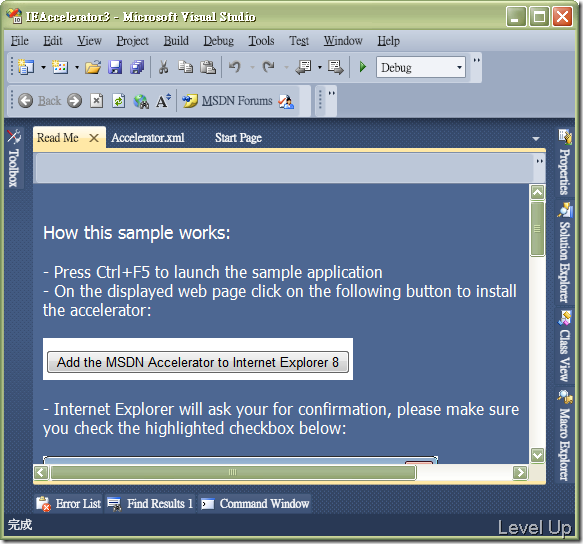Image resolution: width=583 pixels, height=544 pixels.
Task: Open the Help menu
Action: pyautogui.click(x=389, y=41)
